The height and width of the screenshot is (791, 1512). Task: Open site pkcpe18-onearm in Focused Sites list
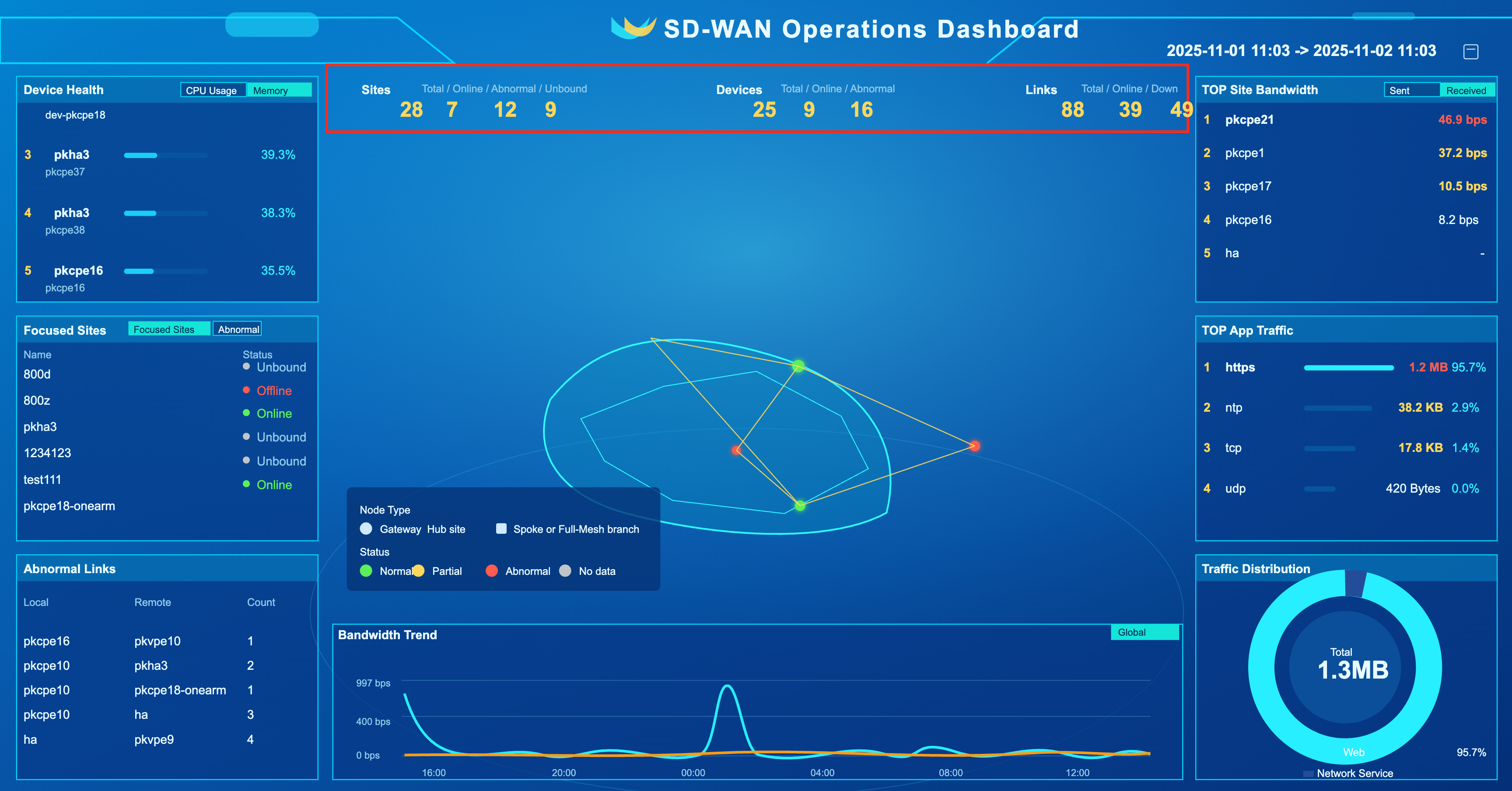pos(69,506)
